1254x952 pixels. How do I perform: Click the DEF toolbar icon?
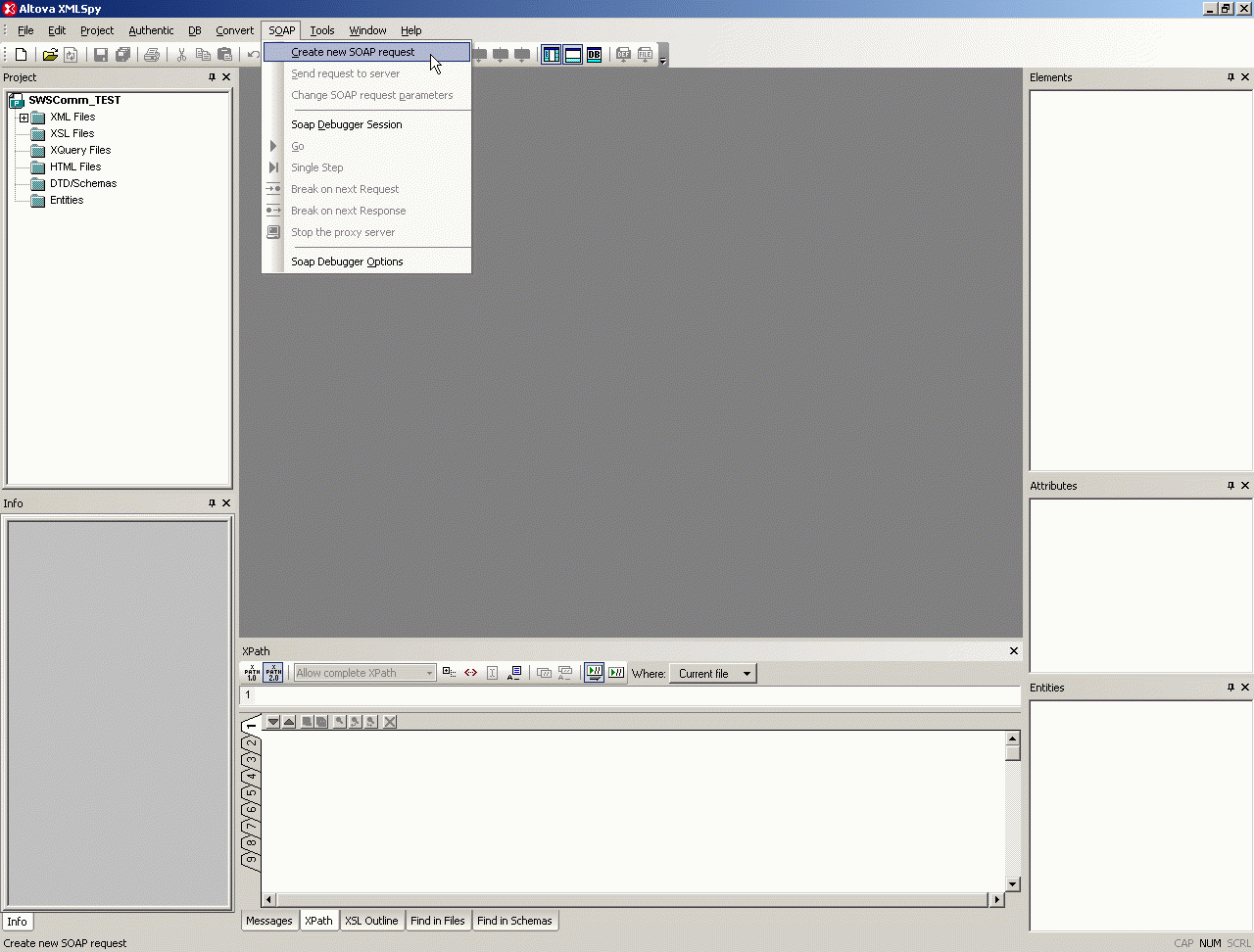click(x=623, y=55)
